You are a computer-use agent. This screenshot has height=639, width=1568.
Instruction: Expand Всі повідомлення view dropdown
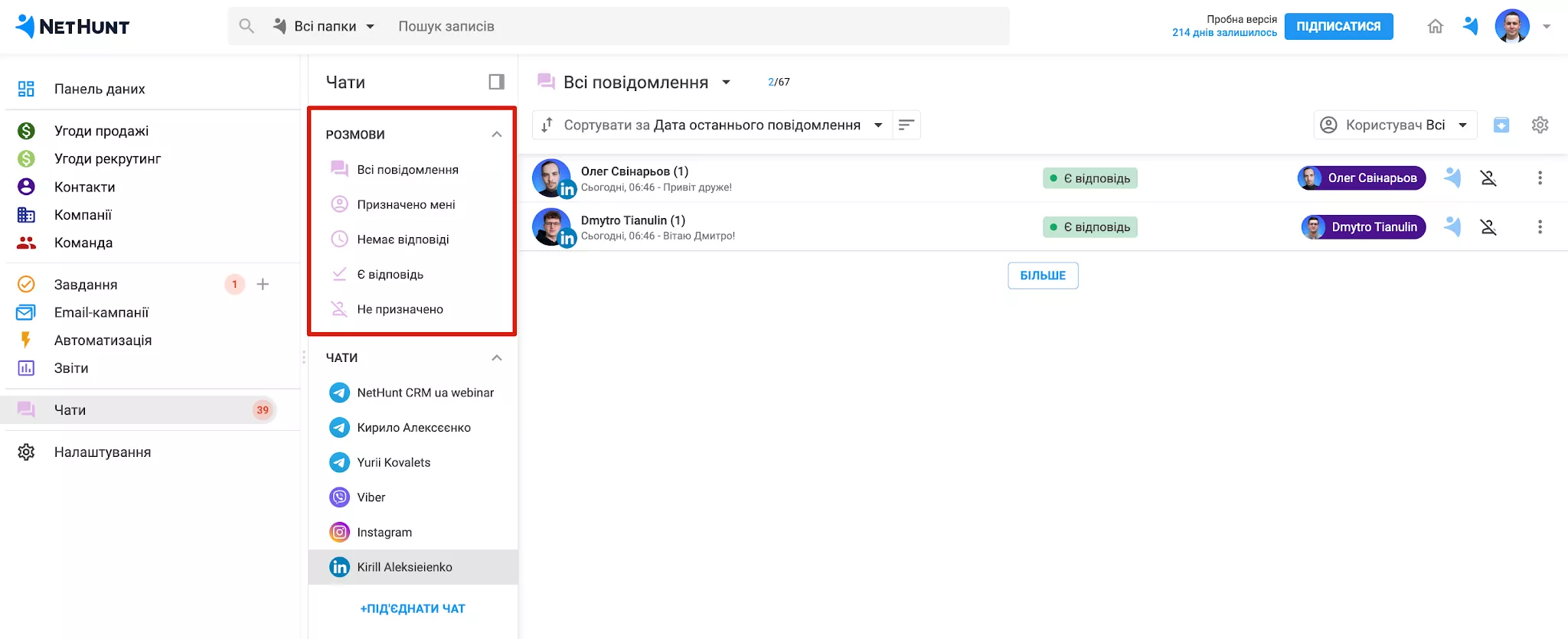pyautogui.click(x=726, y=82)
